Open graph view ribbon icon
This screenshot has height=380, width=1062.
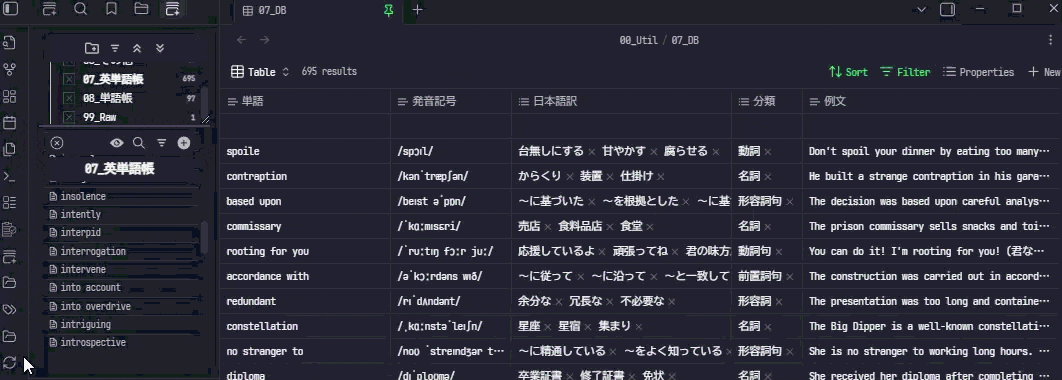click(9, 69)
